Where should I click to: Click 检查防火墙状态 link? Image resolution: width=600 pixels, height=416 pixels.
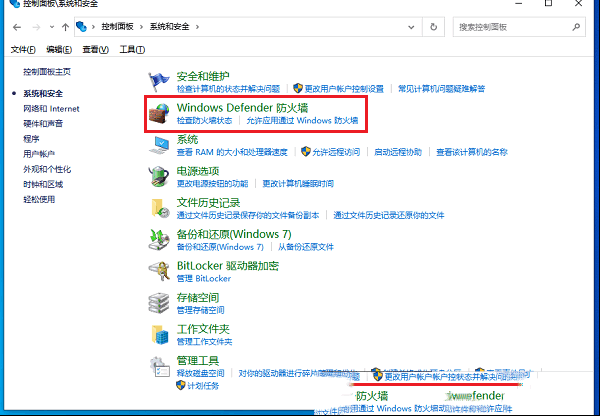[x=204, y=121]
